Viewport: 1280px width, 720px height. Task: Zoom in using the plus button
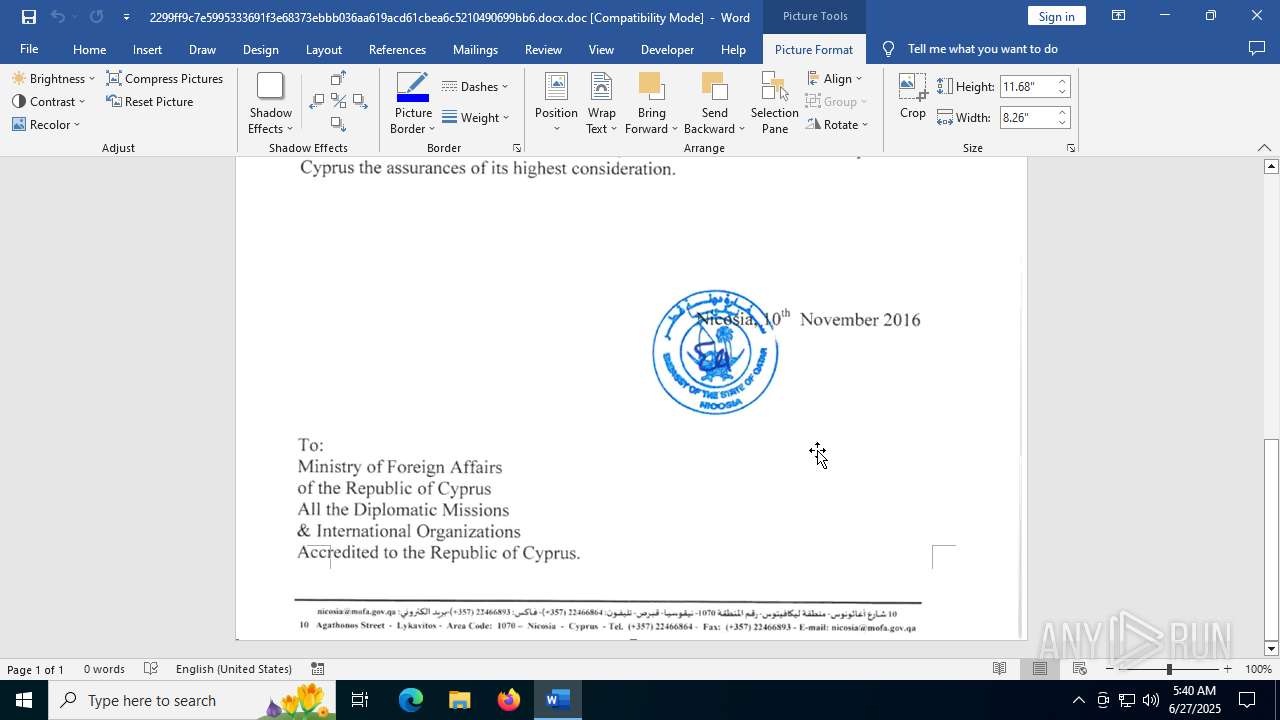tap(1227, 669)
